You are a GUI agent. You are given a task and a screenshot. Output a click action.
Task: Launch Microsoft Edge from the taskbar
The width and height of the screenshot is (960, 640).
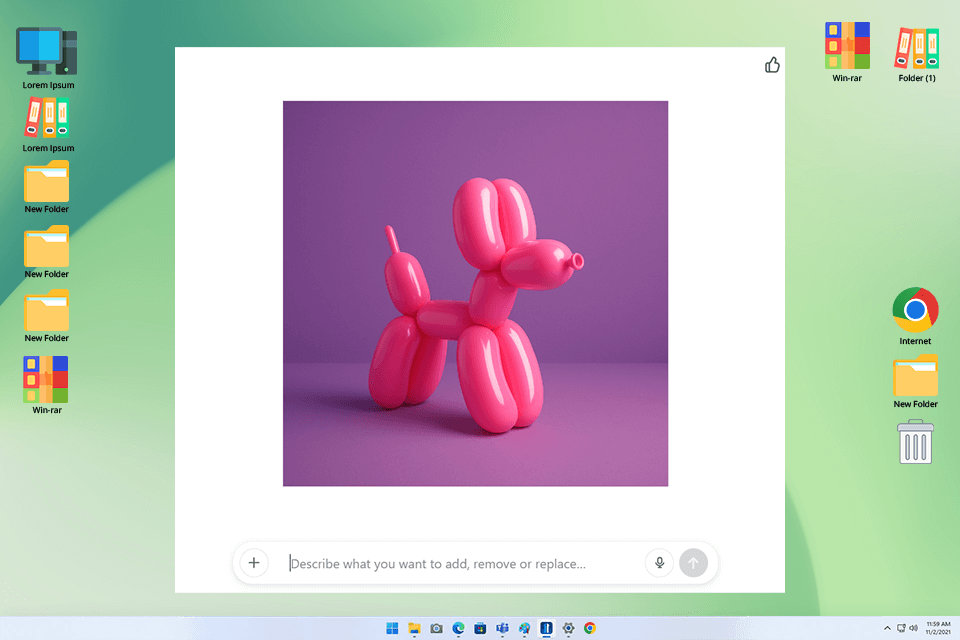tap(459, 628)
